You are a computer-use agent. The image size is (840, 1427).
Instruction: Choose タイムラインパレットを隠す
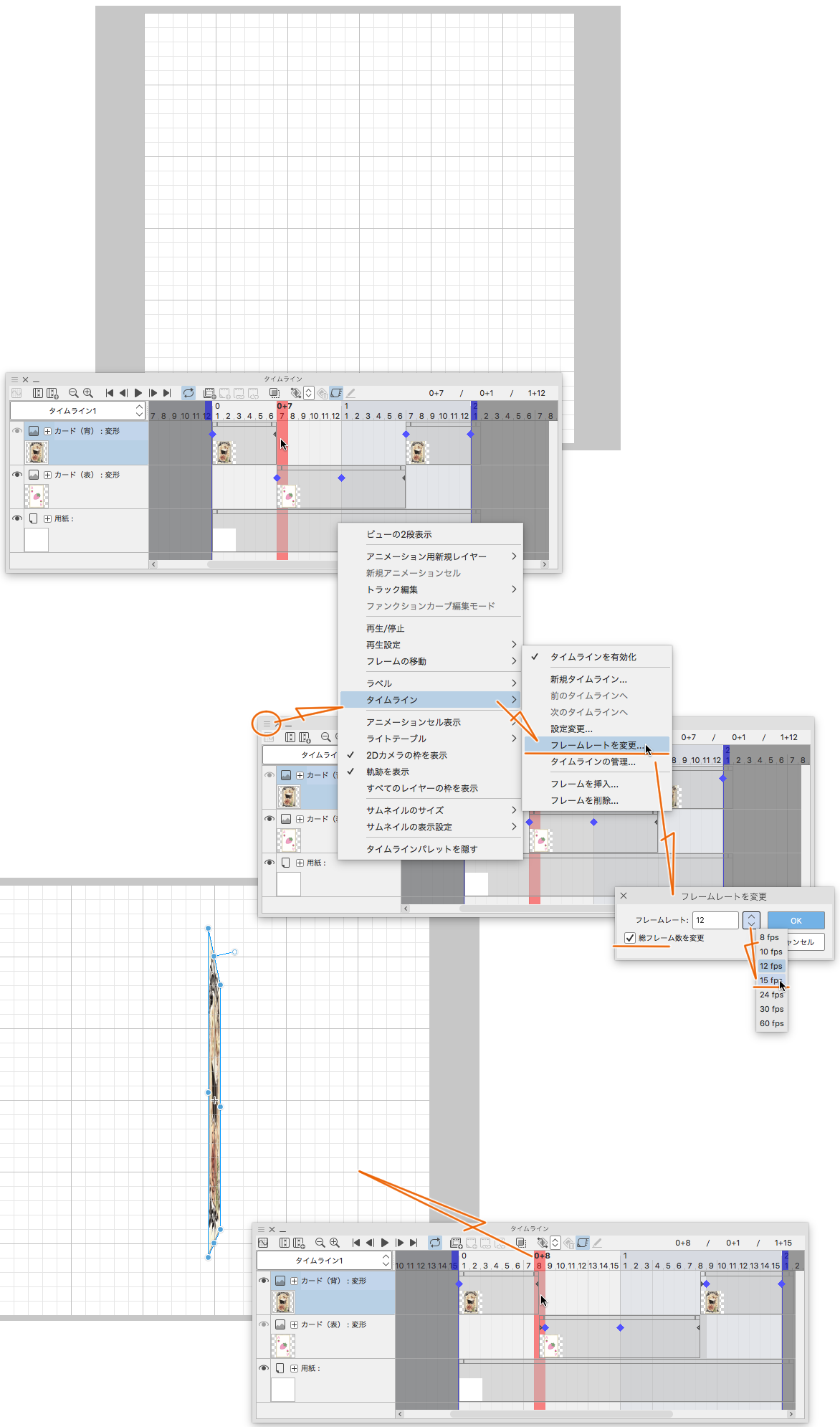pyautogui.click(x=430, y=849)
